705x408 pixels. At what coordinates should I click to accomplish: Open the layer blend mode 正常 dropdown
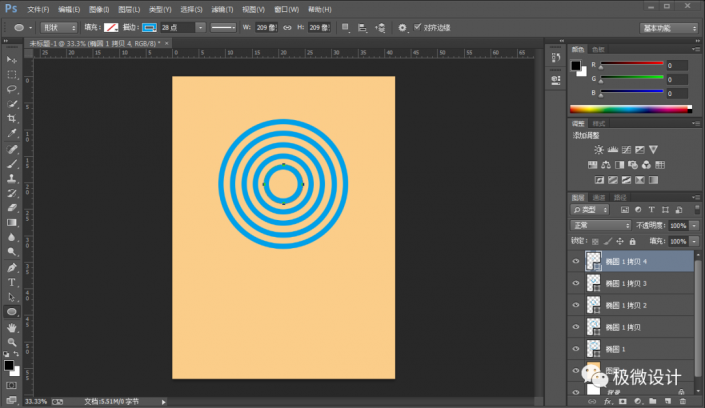(x=601, y=226)
